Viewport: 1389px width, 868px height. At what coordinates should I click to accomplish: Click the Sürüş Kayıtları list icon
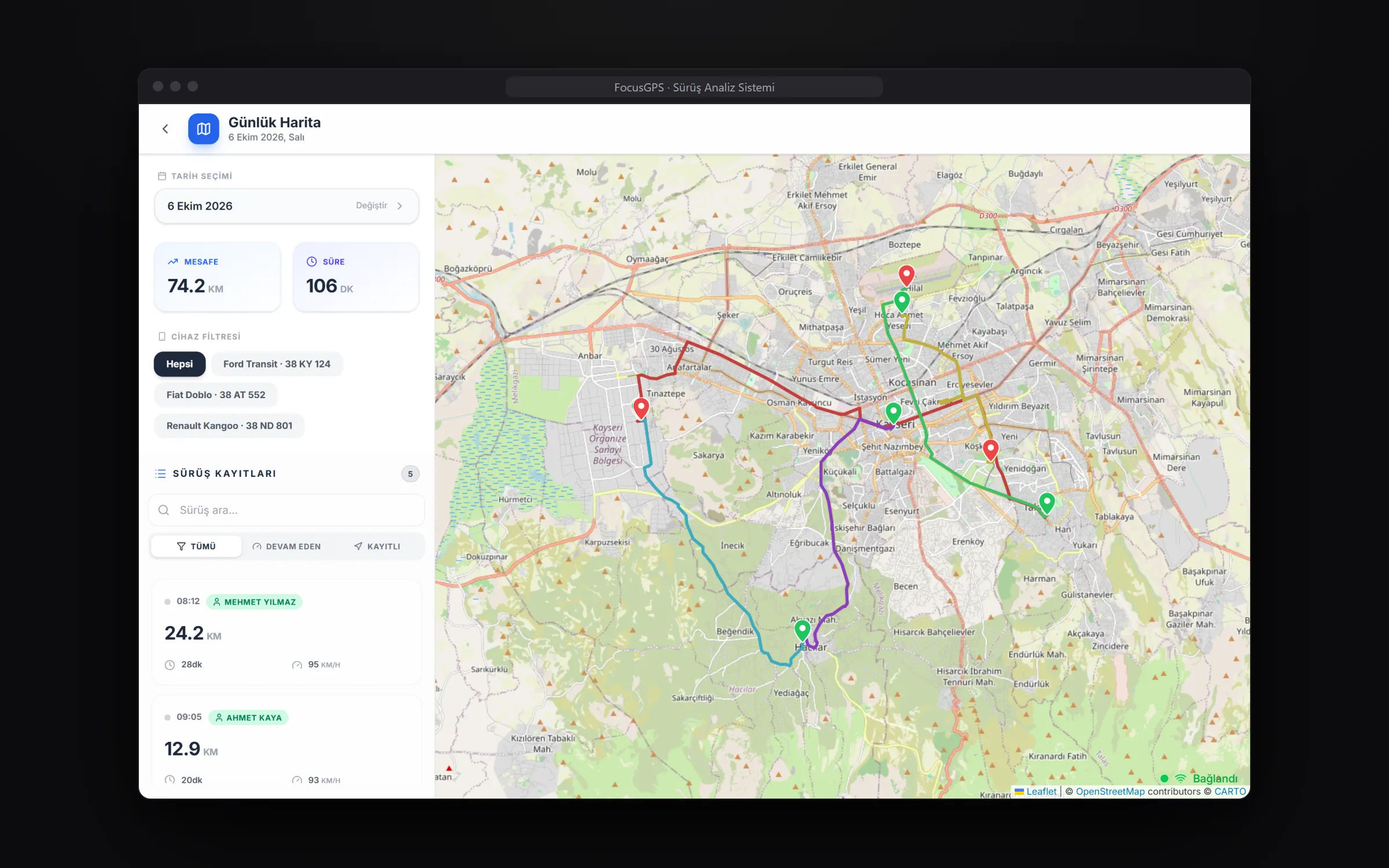point(160,473)
